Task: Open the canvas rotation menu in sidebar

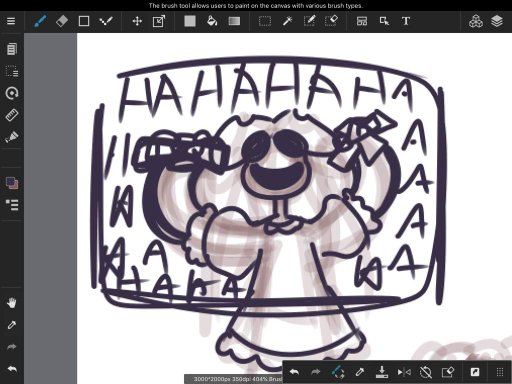Action: tap(12, 93)
